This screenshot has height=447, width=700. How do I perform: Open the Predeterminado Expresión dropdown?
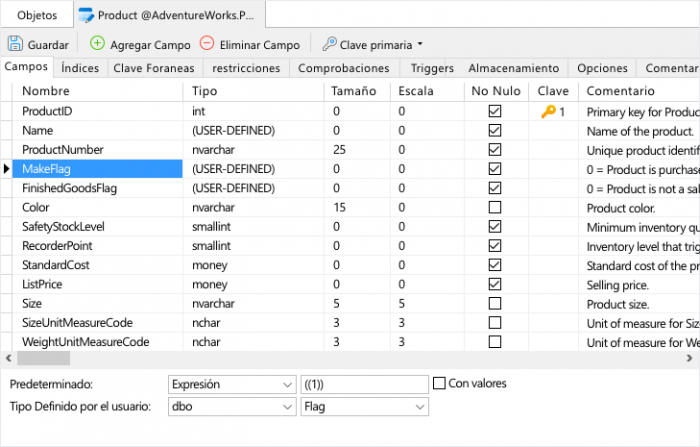pyautogui.click(x=232, y=384)
